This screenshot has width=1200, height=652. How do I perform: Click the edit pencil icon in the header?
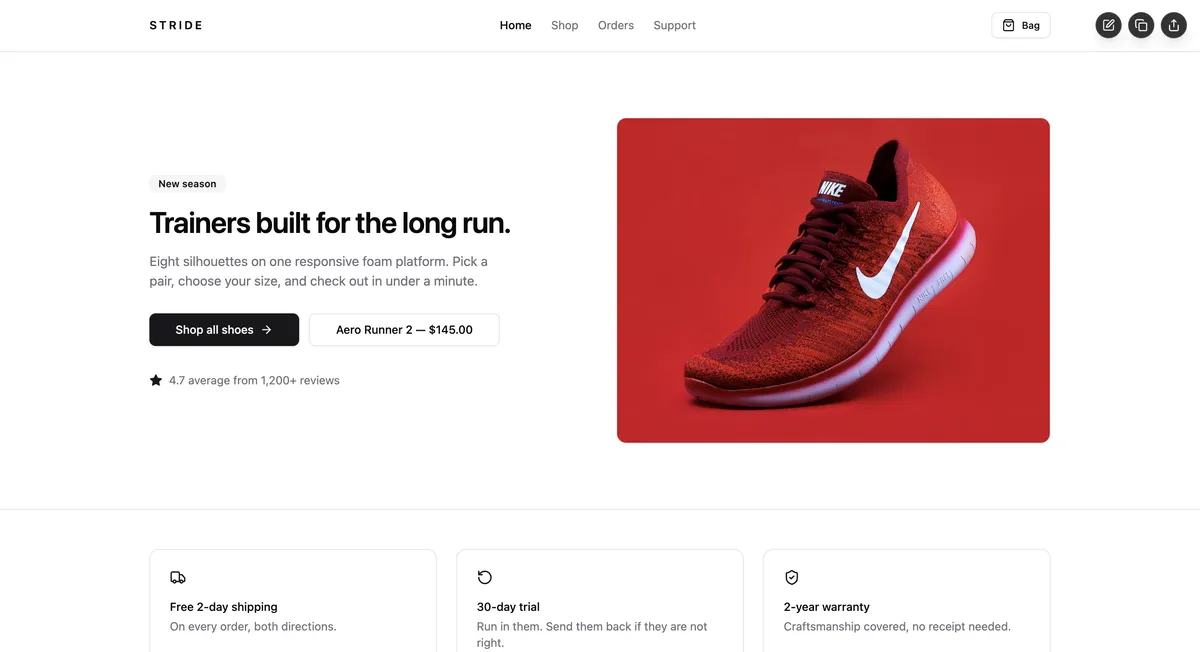1108,25
